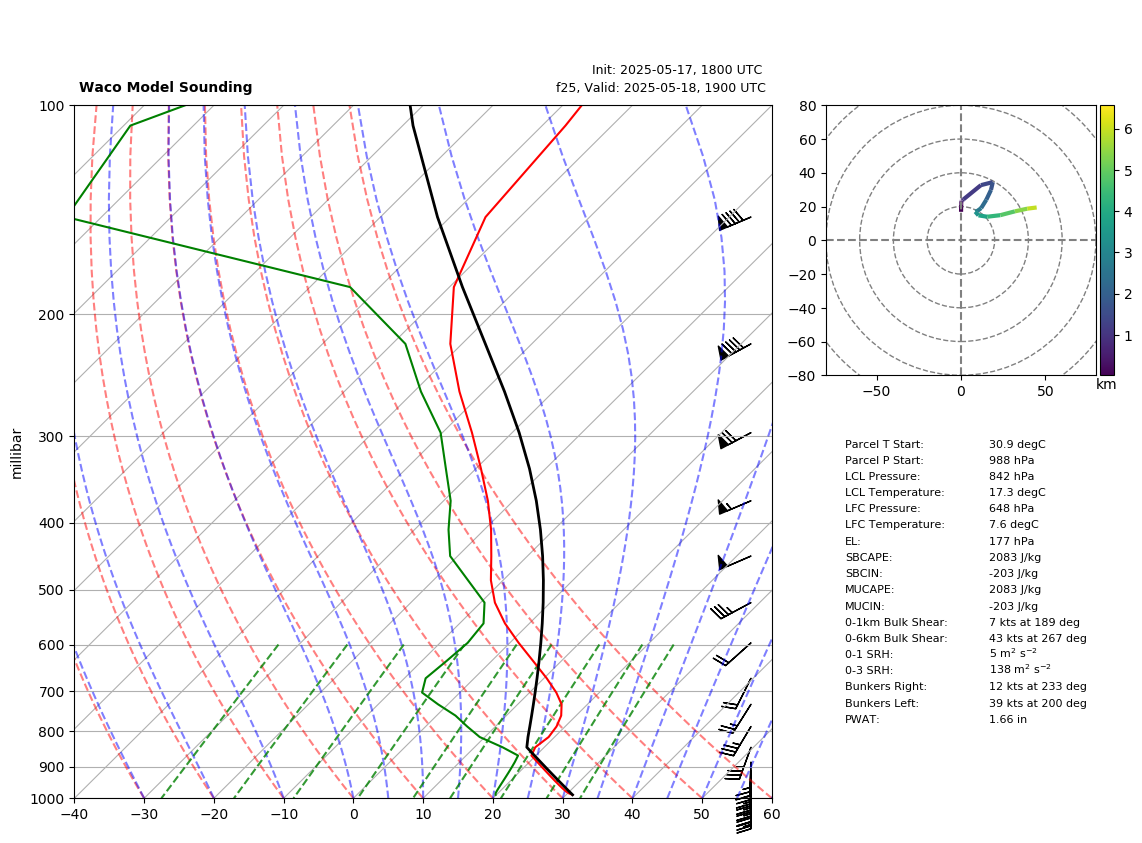Select the "LFC Temperature:" label
This screenshot has height=843, width=1142.
pos(894,525)
